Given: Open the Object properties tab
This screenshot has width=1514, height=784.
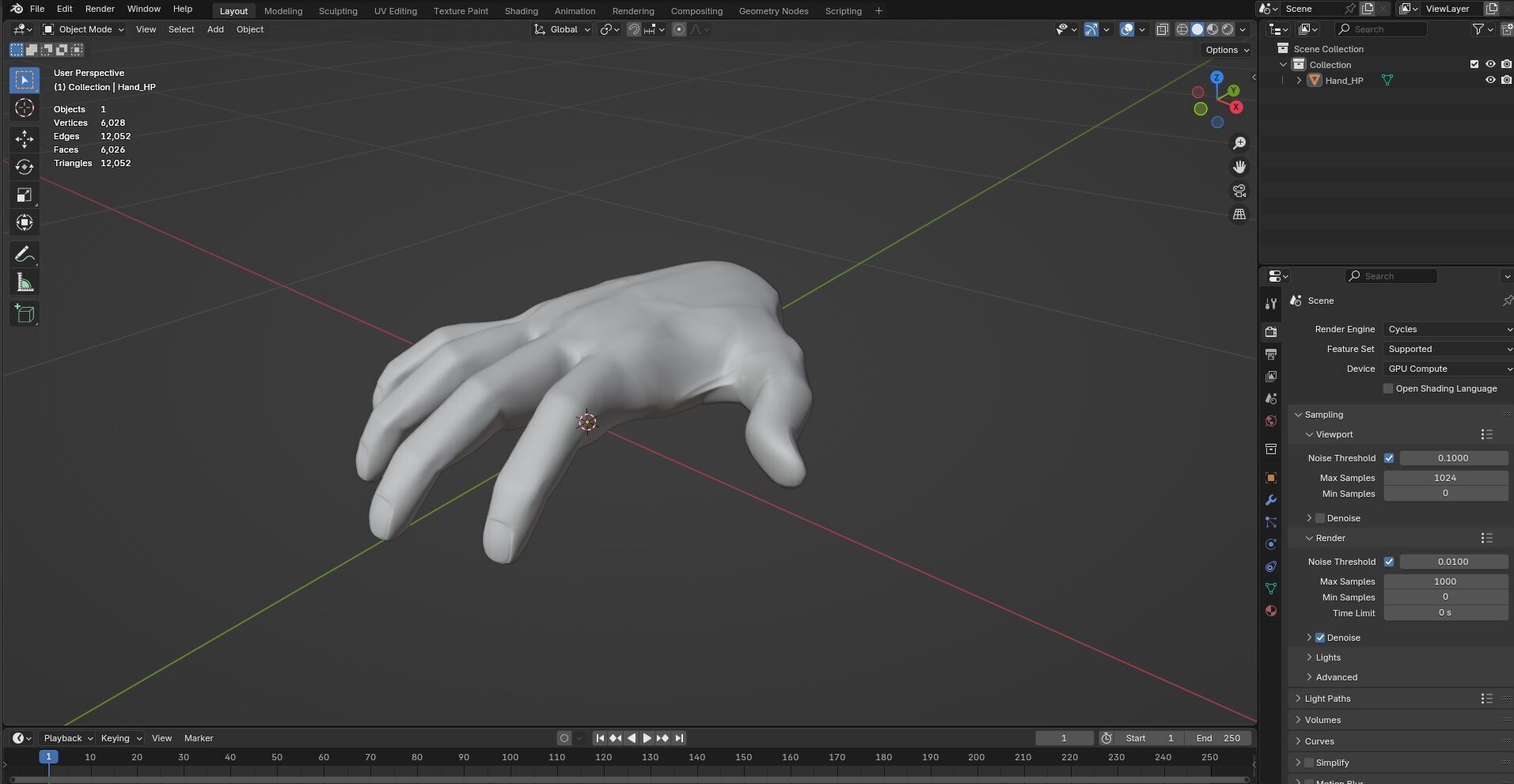Looking at the screenshot, I should 1271,478.
